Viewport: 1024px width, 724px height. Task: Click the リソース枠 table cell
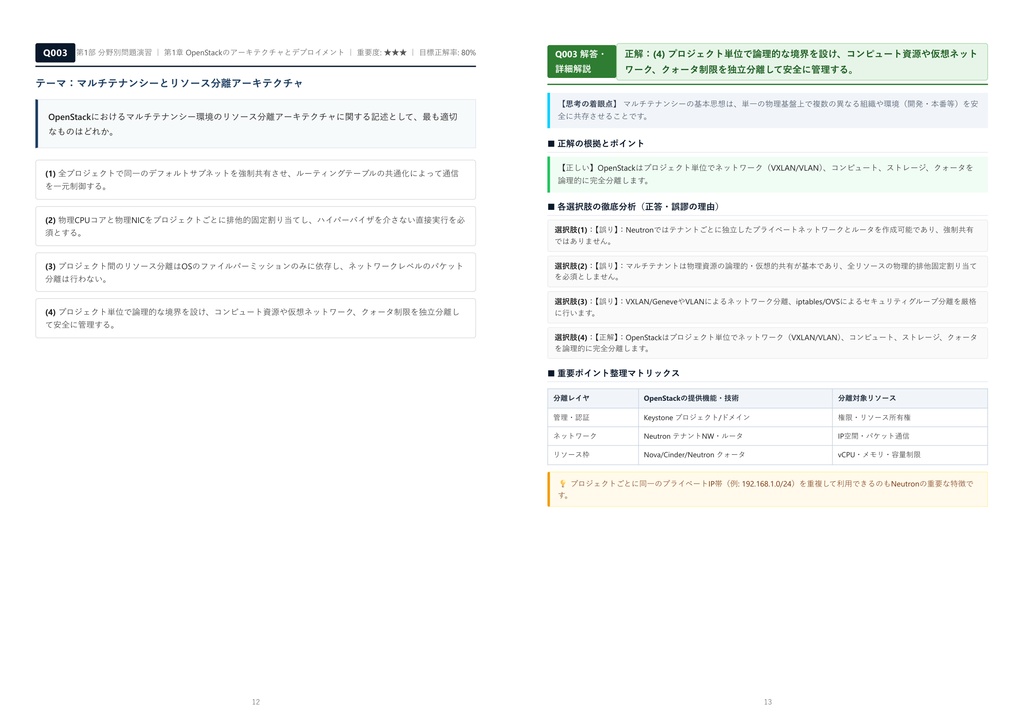click(x=593, y=454)
